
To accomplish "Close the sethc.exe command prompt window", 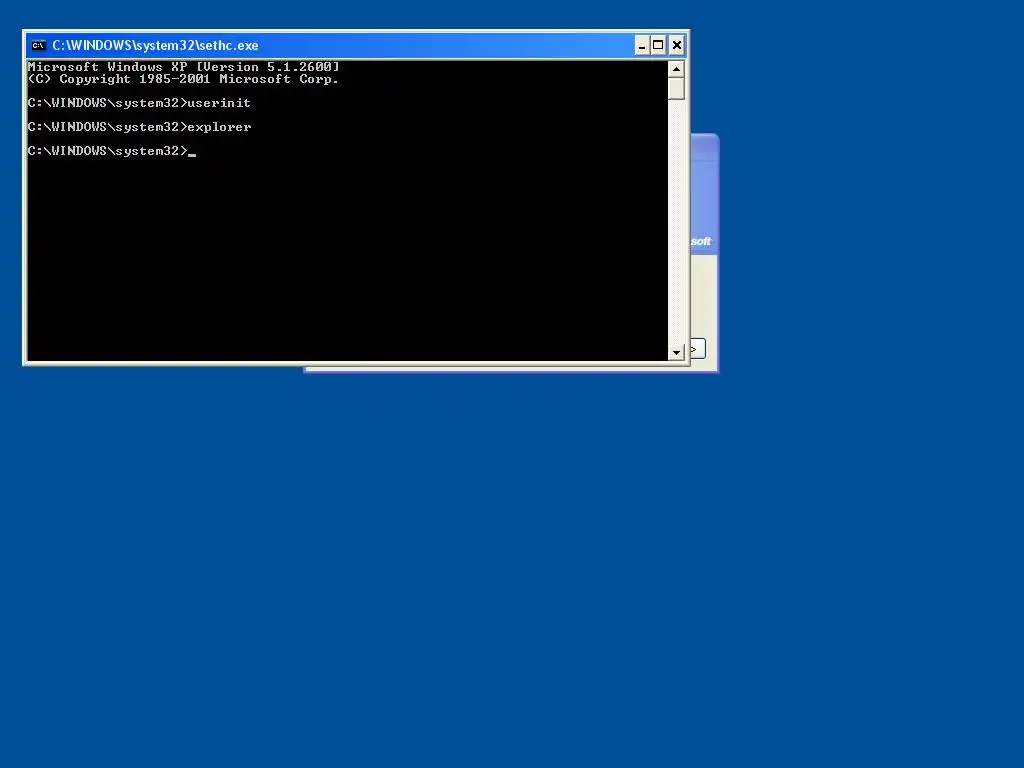I will 677,45.
